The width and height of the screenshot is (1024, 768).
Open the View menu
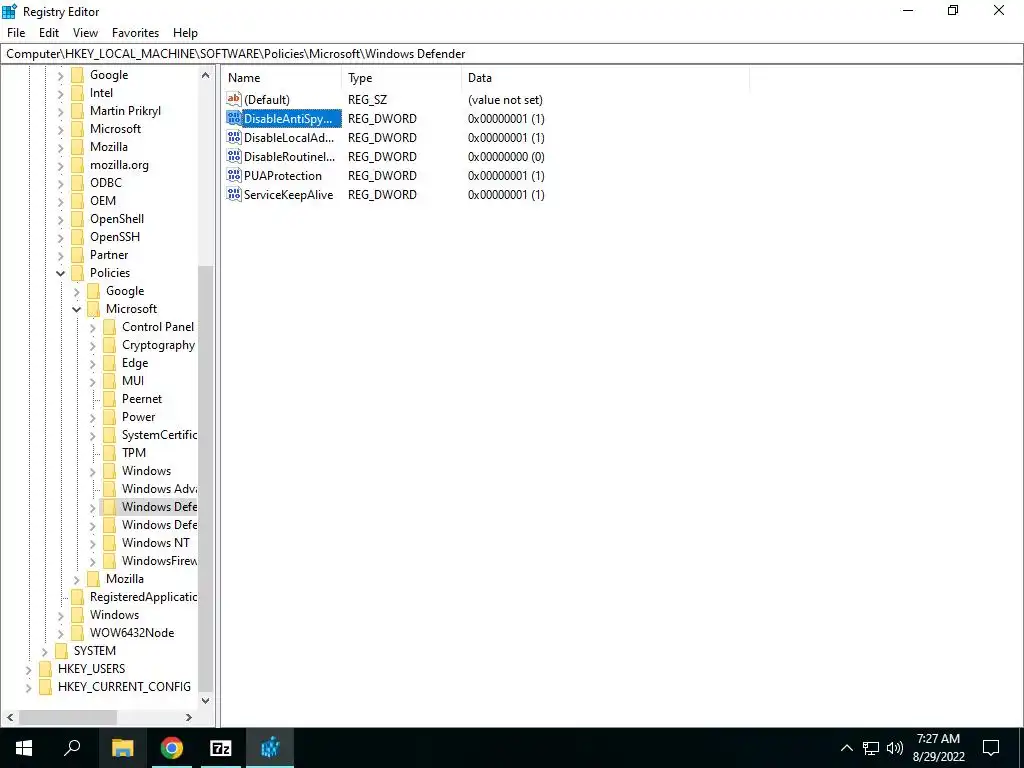[85, 33]
